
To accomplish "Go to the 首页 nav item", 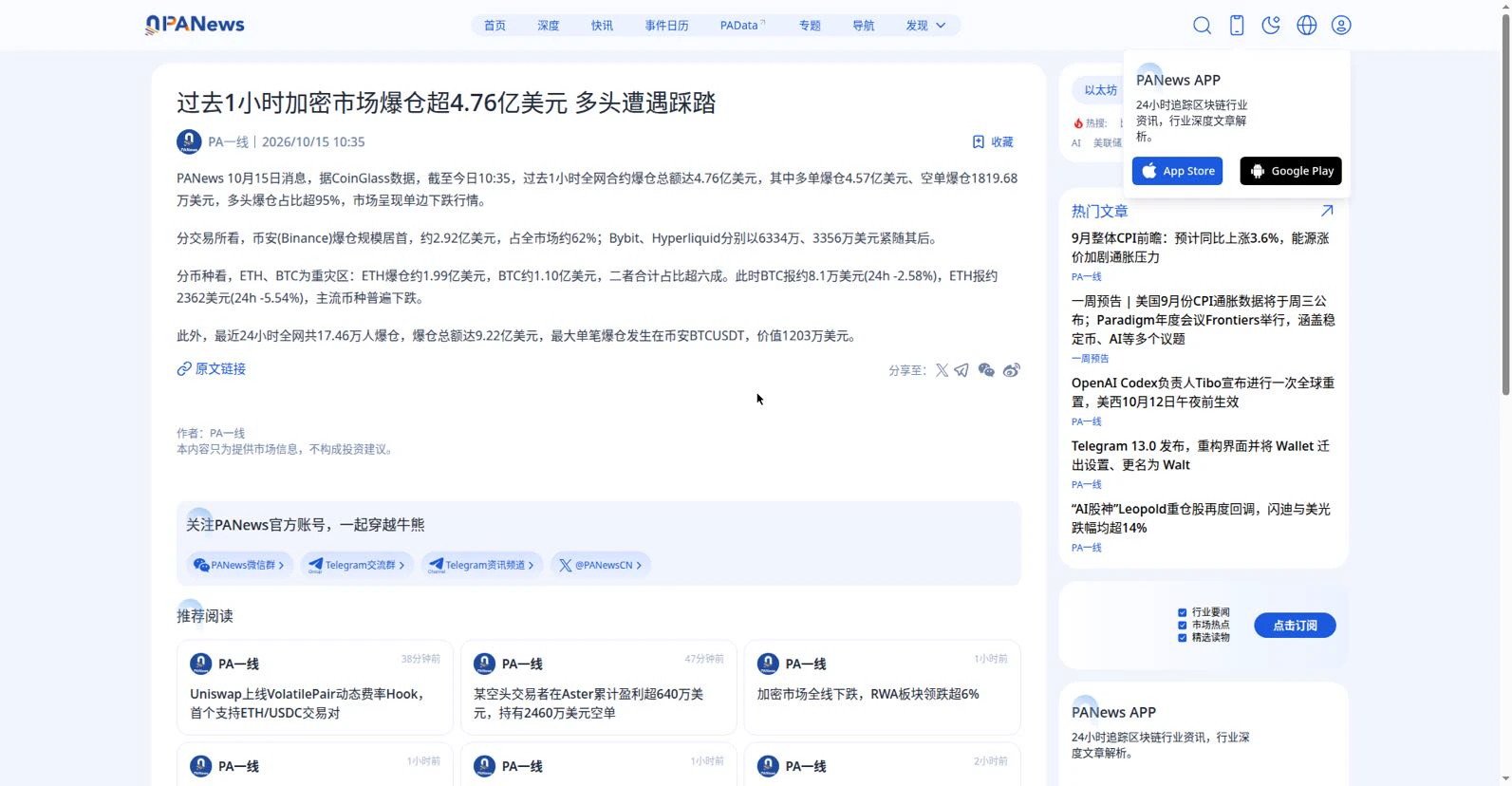I will pyautogui.click(x=495, y=26).
